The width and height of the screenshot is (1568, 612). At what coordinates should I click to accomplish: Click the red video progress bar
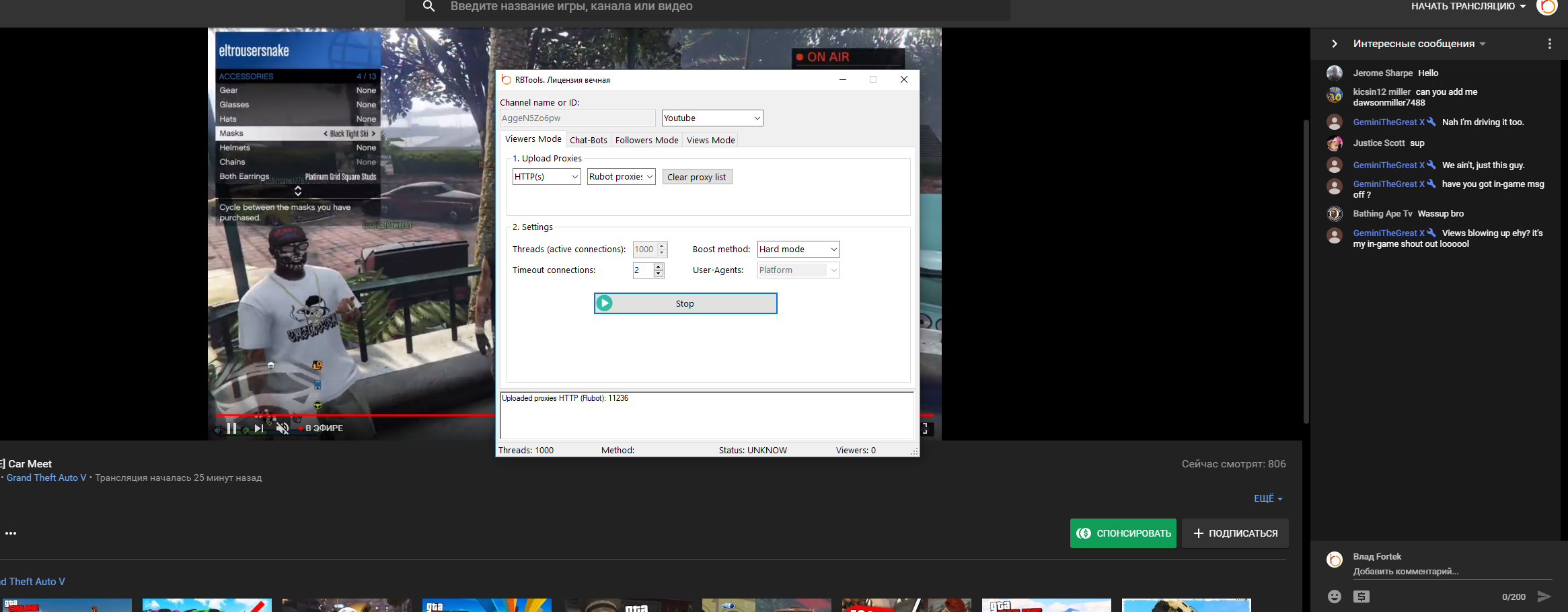[350, 416]
